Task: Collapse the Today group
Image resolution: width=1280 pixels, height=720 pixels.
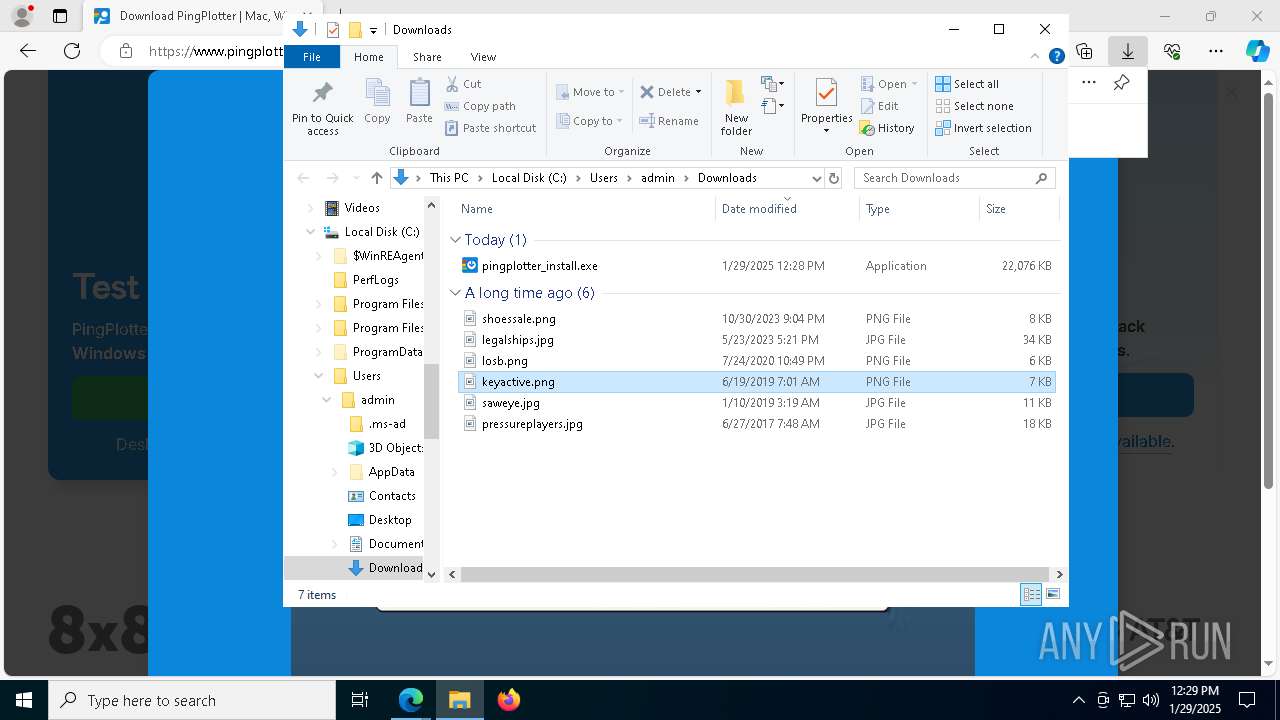Action: pyautogui.click(x=455, y=240)
